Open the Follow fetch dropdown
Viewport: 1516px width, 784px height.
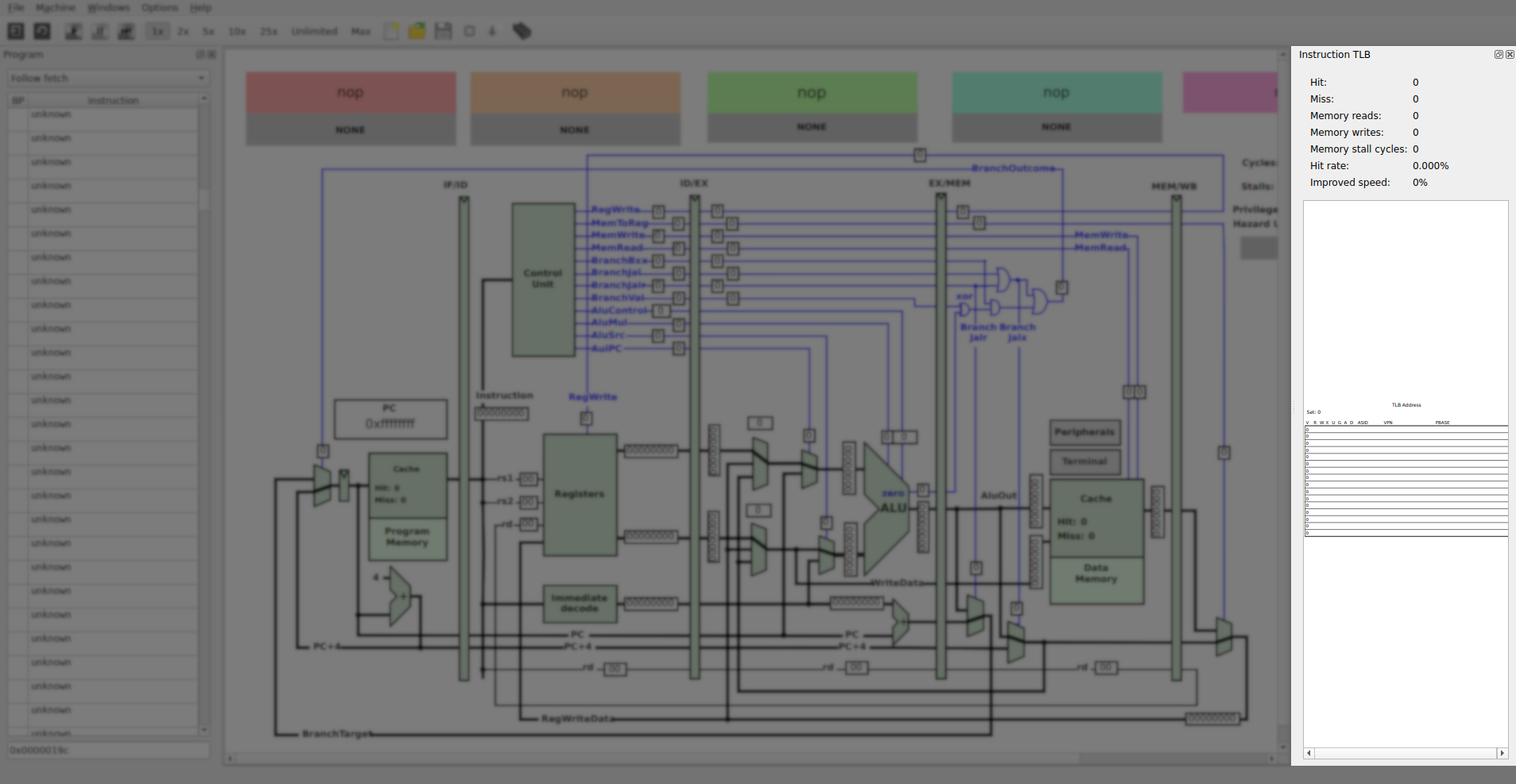(x=108, y=78)
